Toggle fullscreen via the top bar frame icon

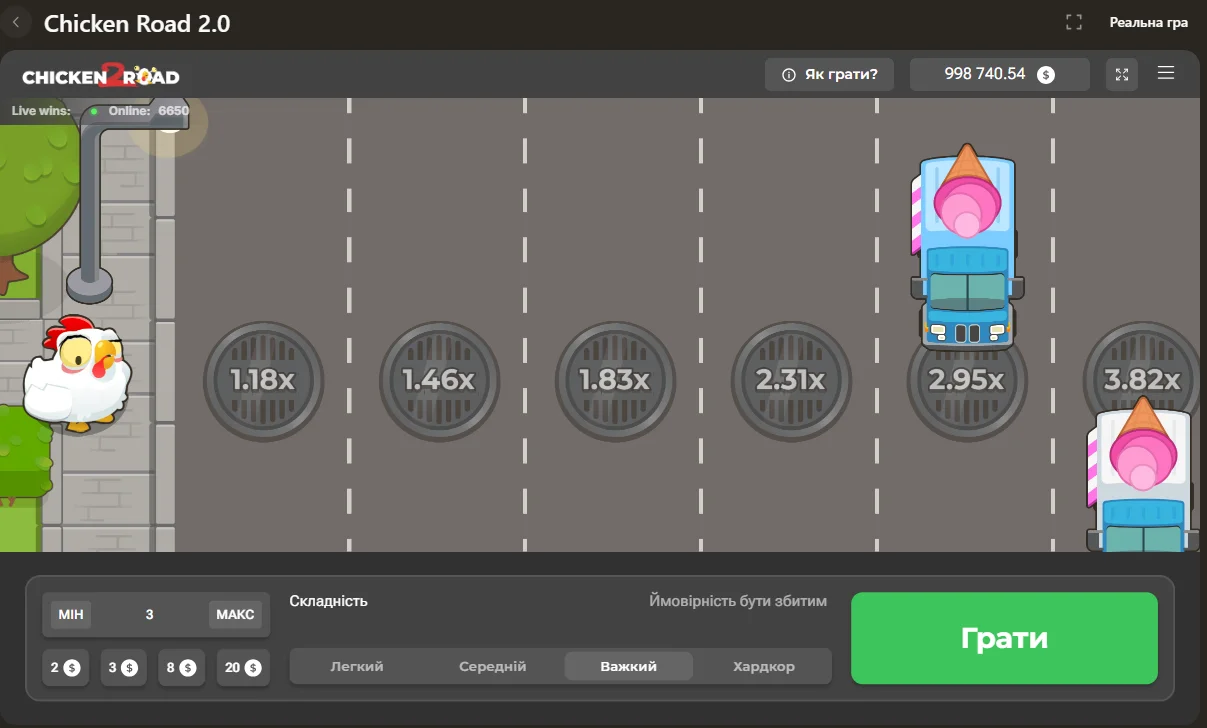pos(1074,22)
